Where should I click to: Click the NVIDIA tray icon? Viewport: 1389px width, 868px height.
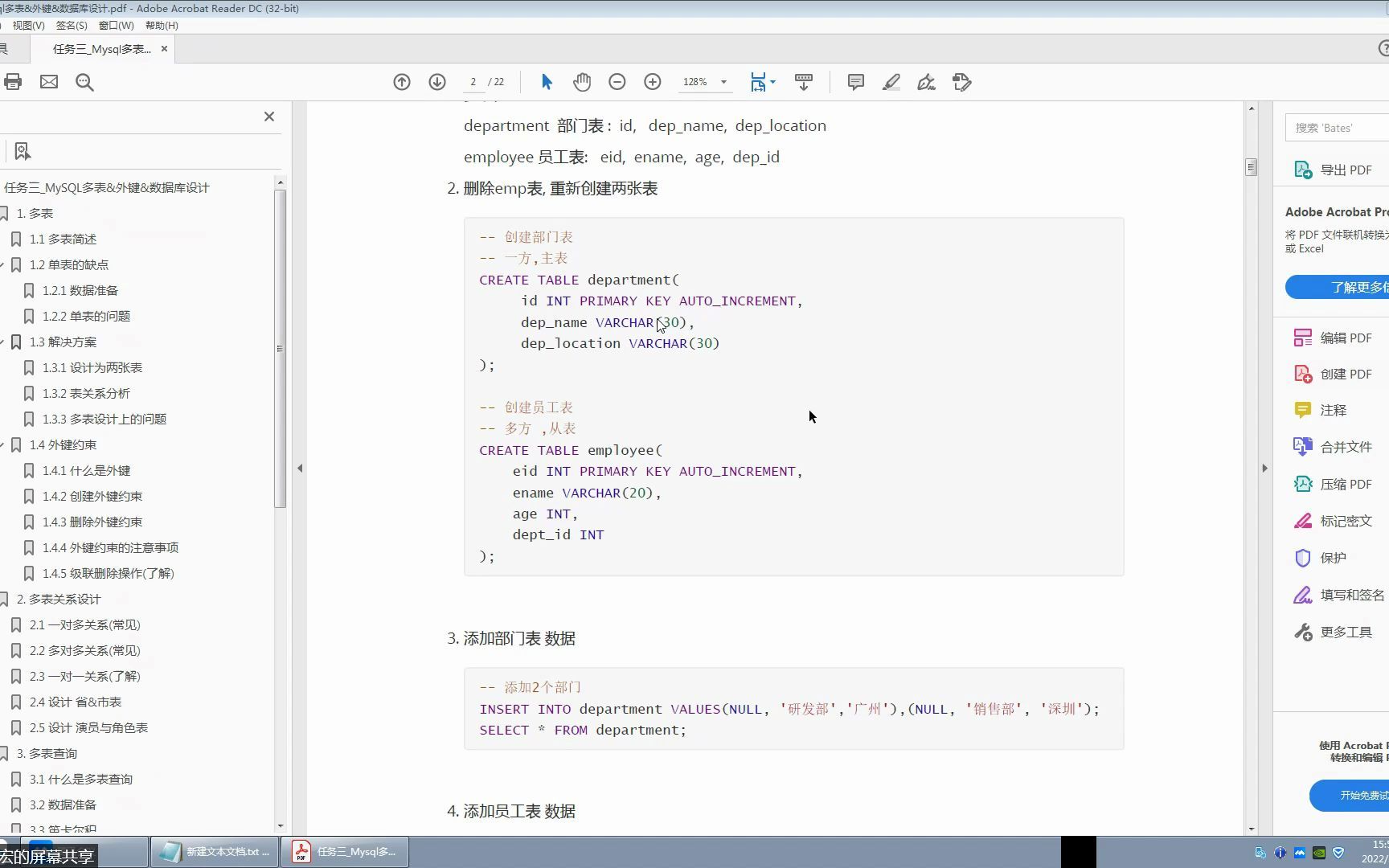click(1319, 853)
